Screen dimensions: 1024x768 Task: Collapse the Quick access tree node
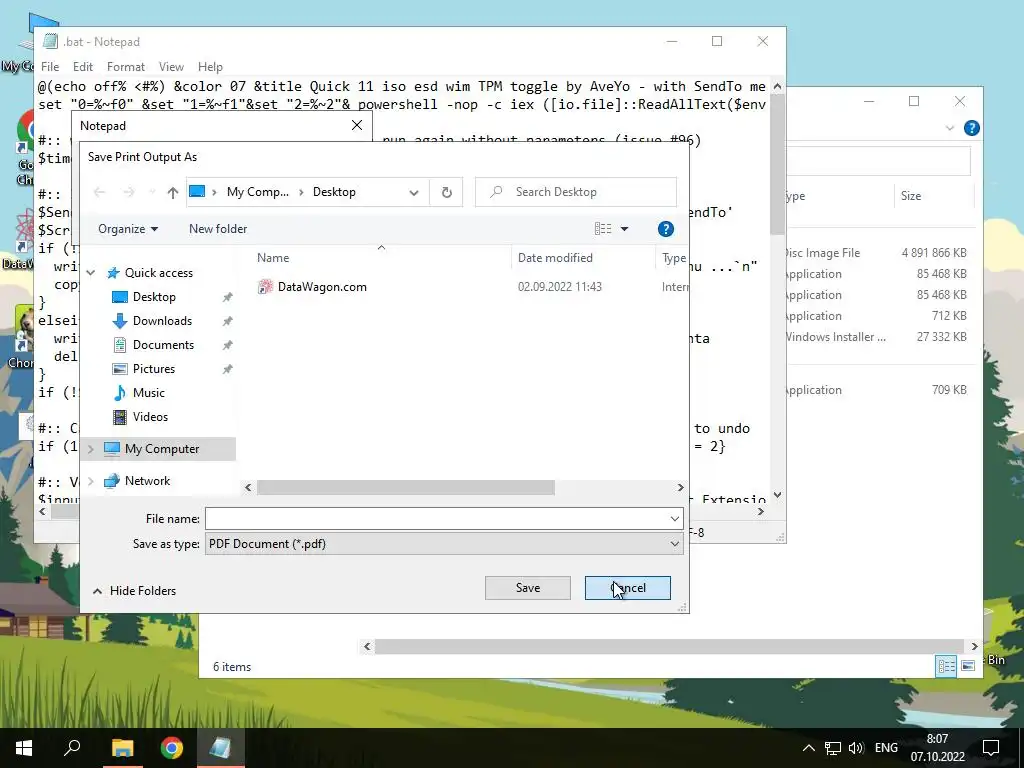click(x=91, y=273)
